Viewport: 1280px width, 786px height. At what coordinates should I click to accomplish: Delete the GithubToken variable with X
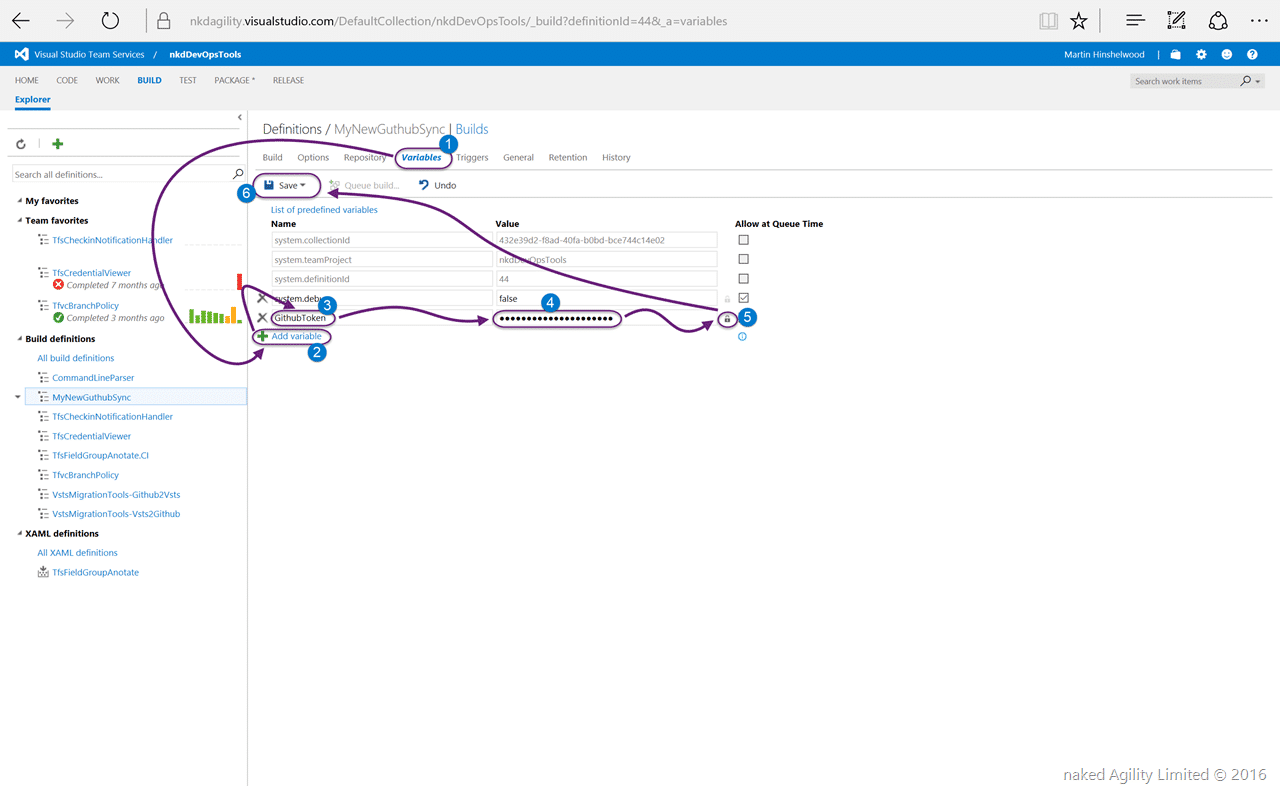click(262, 318)
